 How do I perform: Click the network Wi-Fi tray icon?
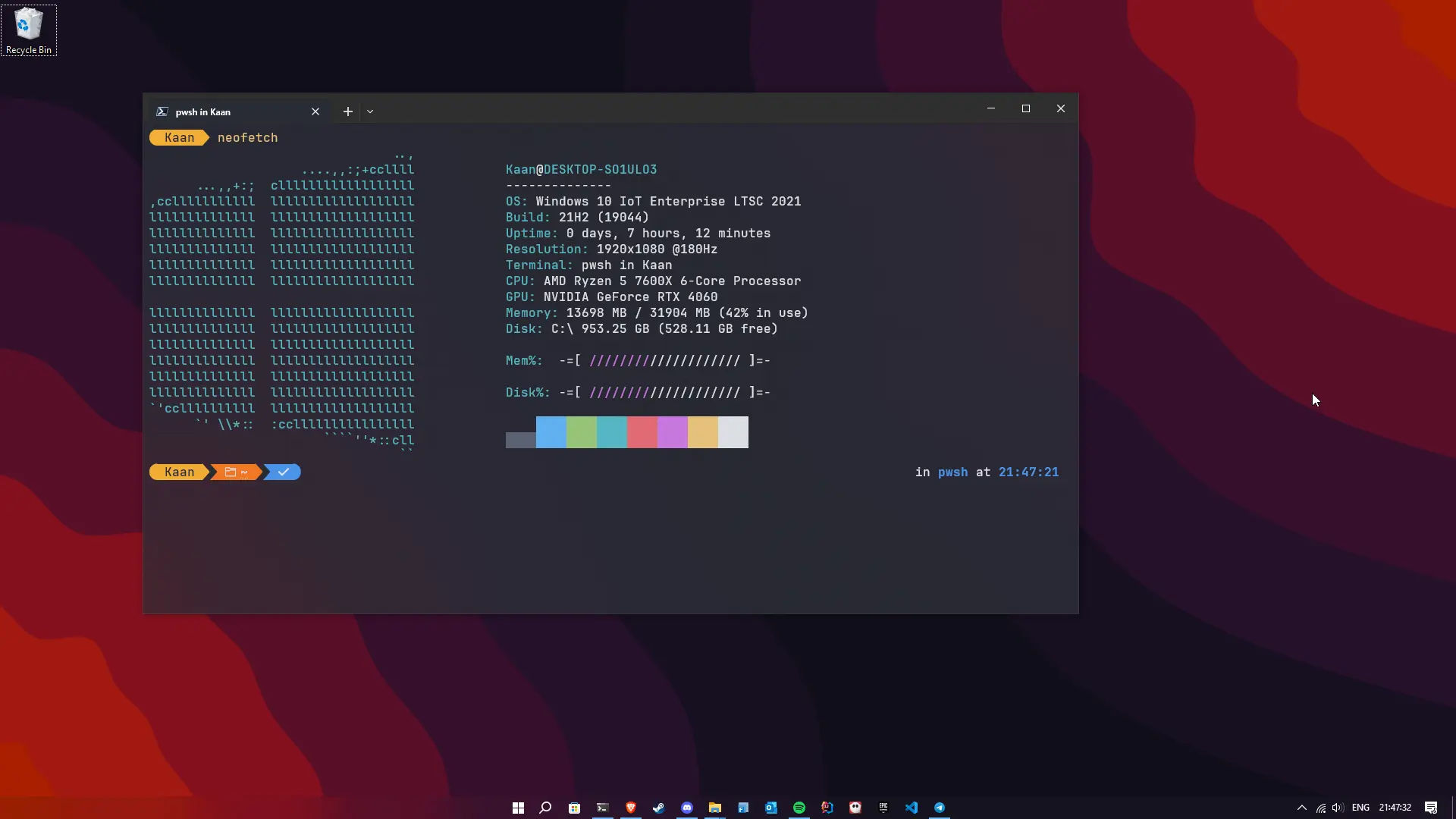(x=1321, y=808)
